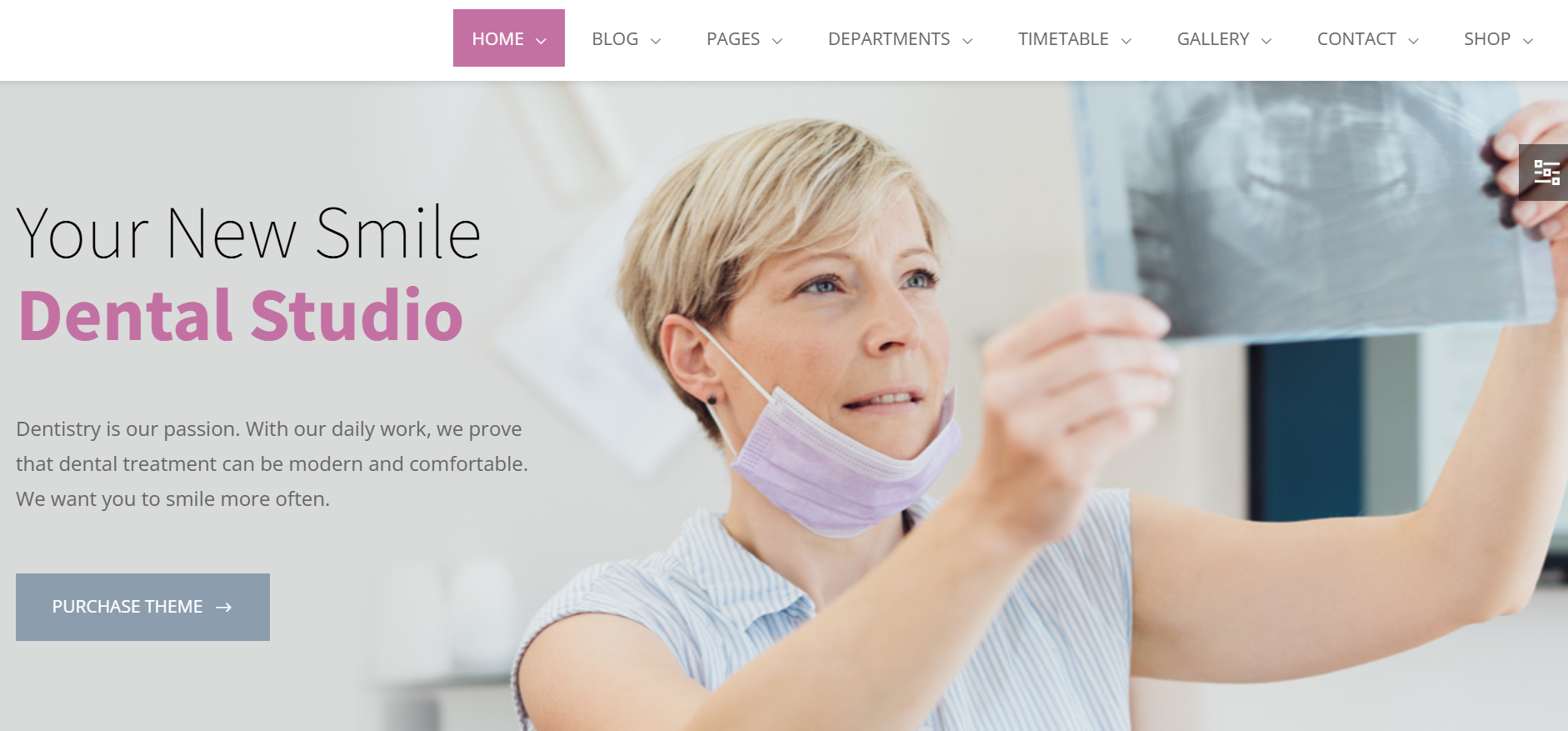Go to the Home menu item

(x=509, y=38)
